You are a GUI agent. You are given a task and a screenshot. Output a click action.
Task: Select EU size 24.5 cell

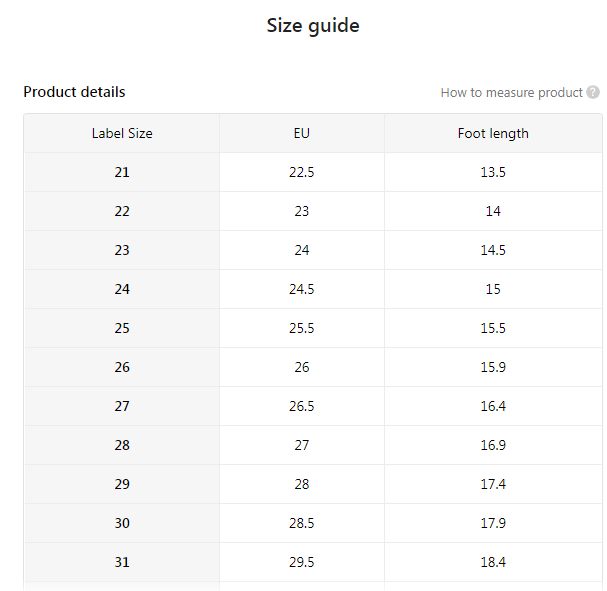[302, 289]
